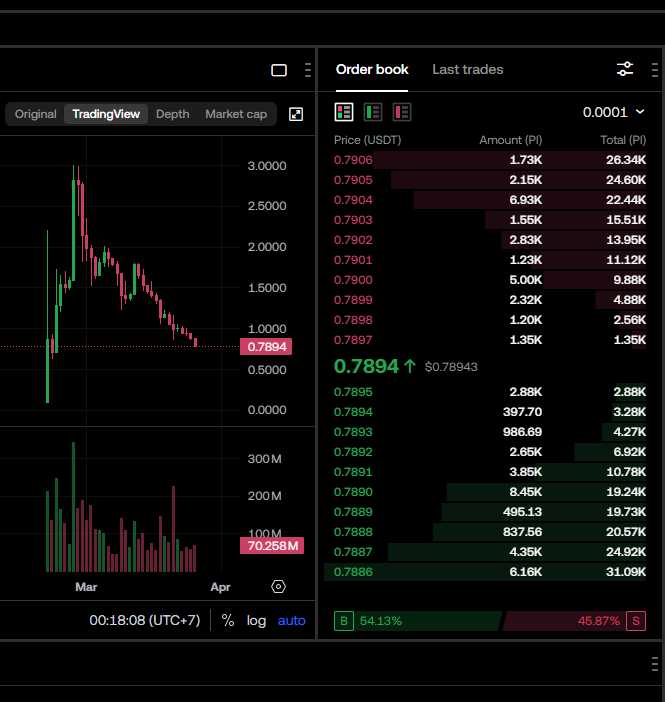The width and height of the screenshot is (665, 702).
Task: Select ask price 0.7904
Action: tap(353, 200)
